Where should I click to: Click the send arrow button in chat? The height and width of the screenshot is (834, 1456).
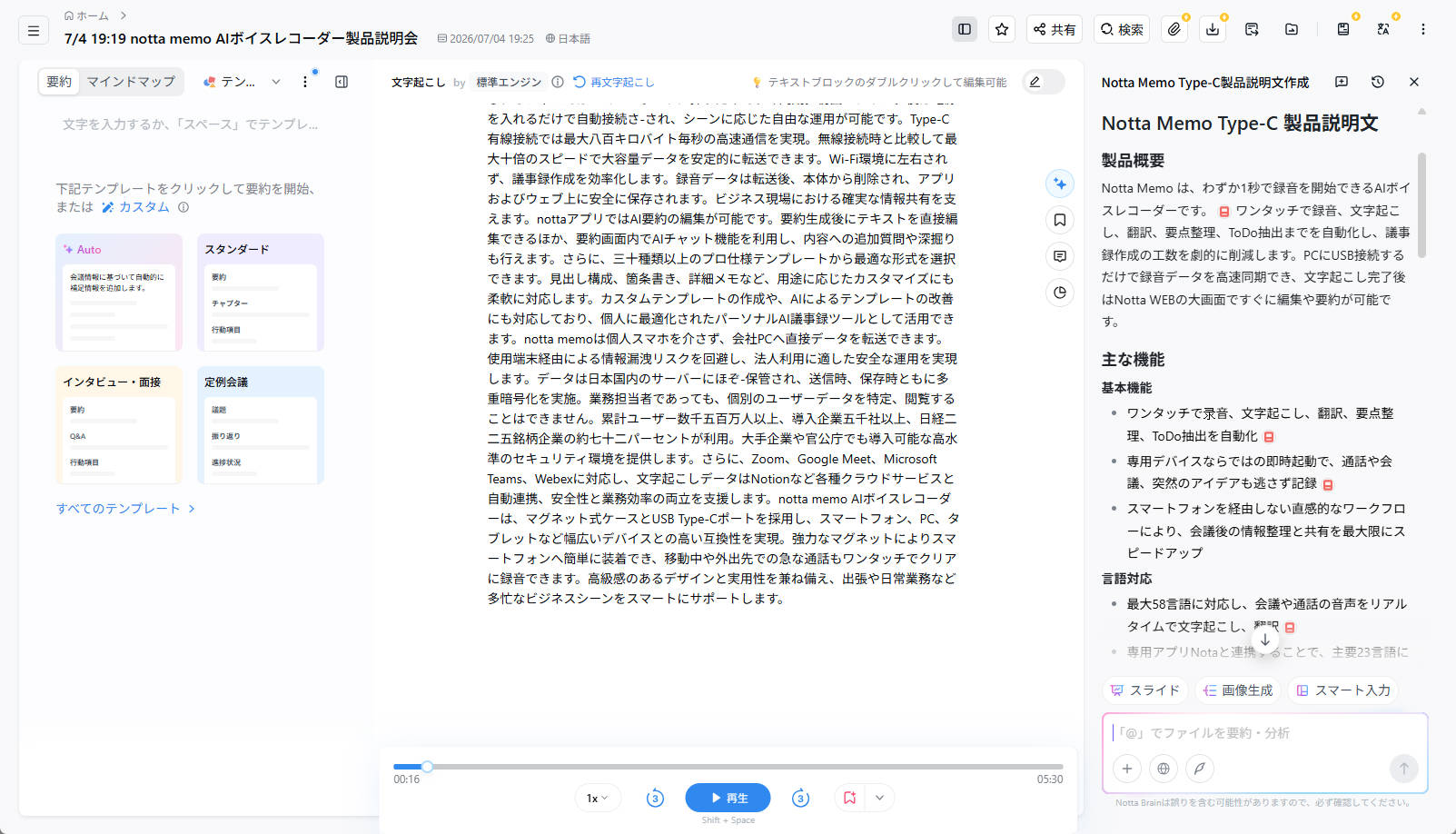click(x=1404, y=769)
